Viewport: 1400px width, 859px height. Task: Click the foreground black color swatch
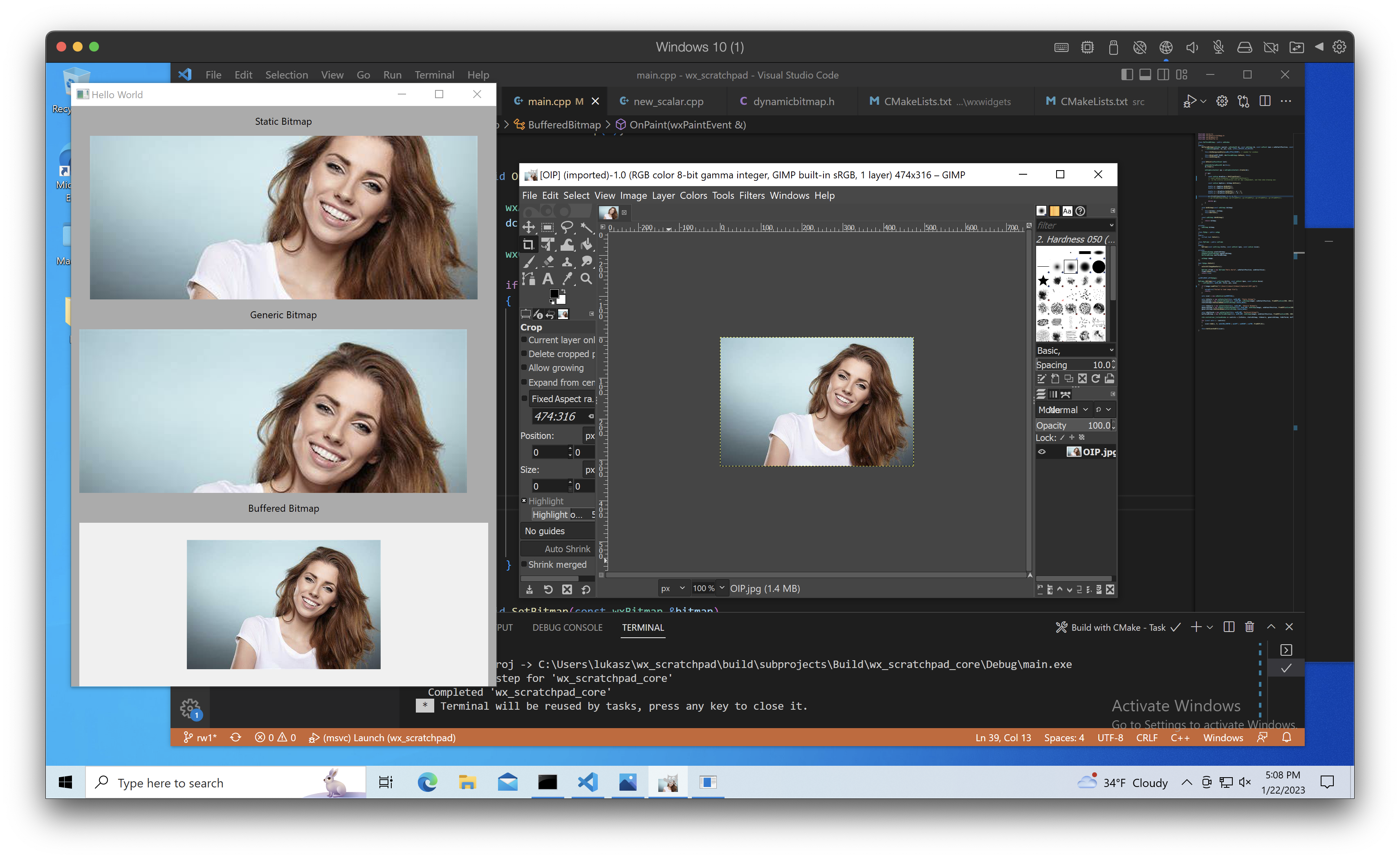[554, 294]
